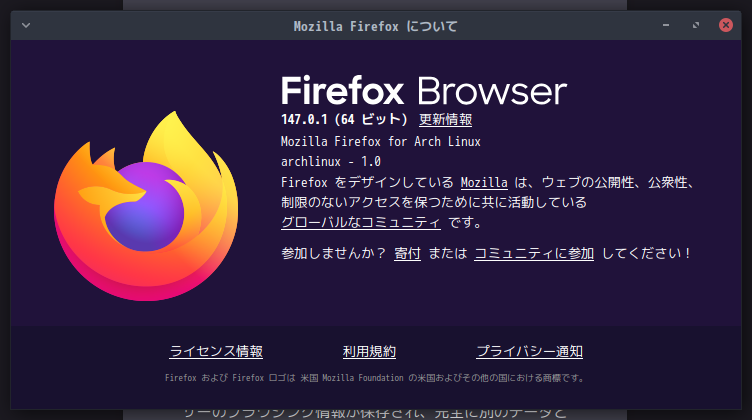This screenshot has height=420, width=752.
Task: Click the title bar text Mozilla Firefox について
Action: point(376,26)
